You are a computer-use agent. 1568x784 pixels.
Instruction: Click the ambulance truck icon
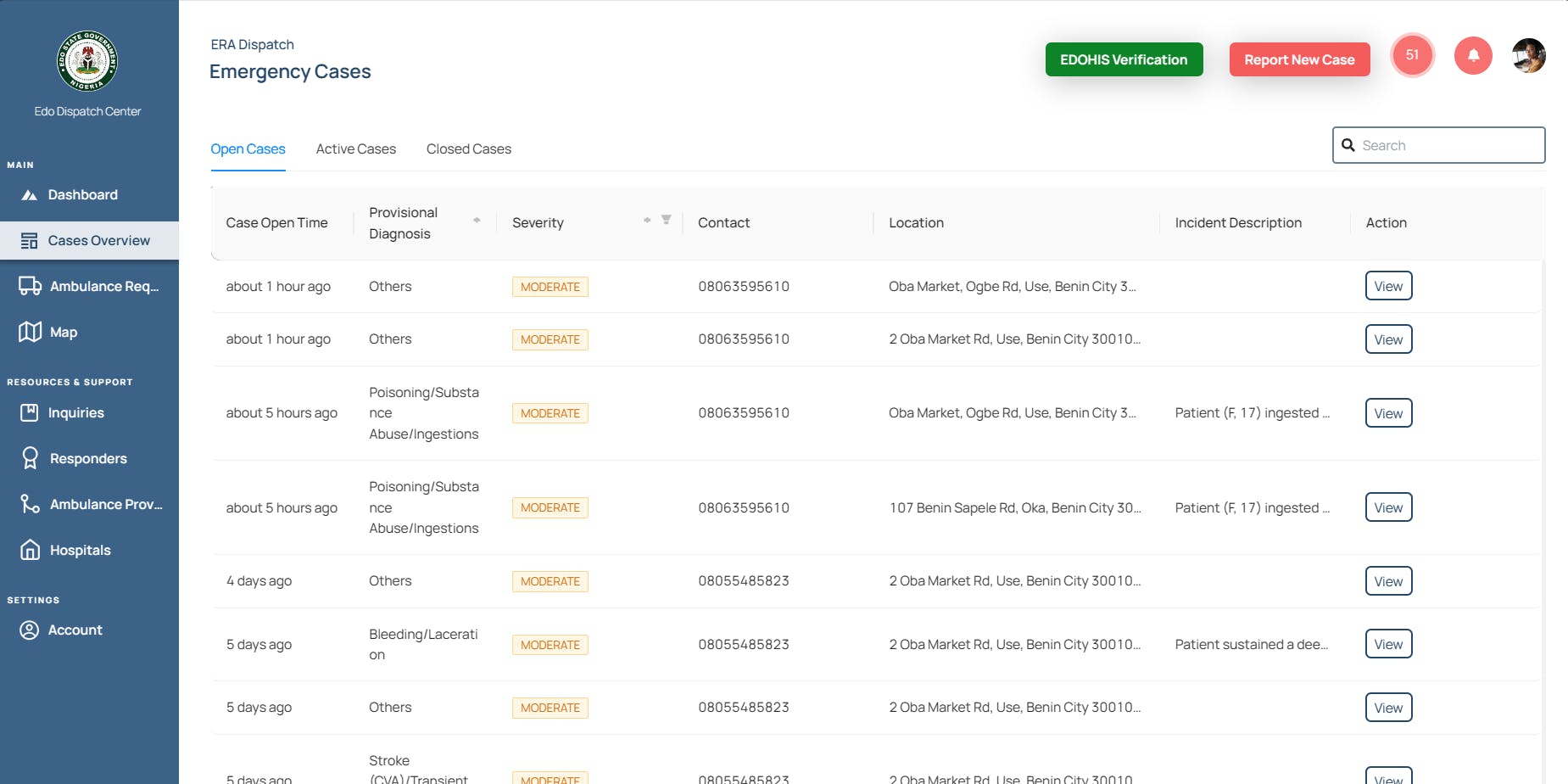tap(31, 286)
